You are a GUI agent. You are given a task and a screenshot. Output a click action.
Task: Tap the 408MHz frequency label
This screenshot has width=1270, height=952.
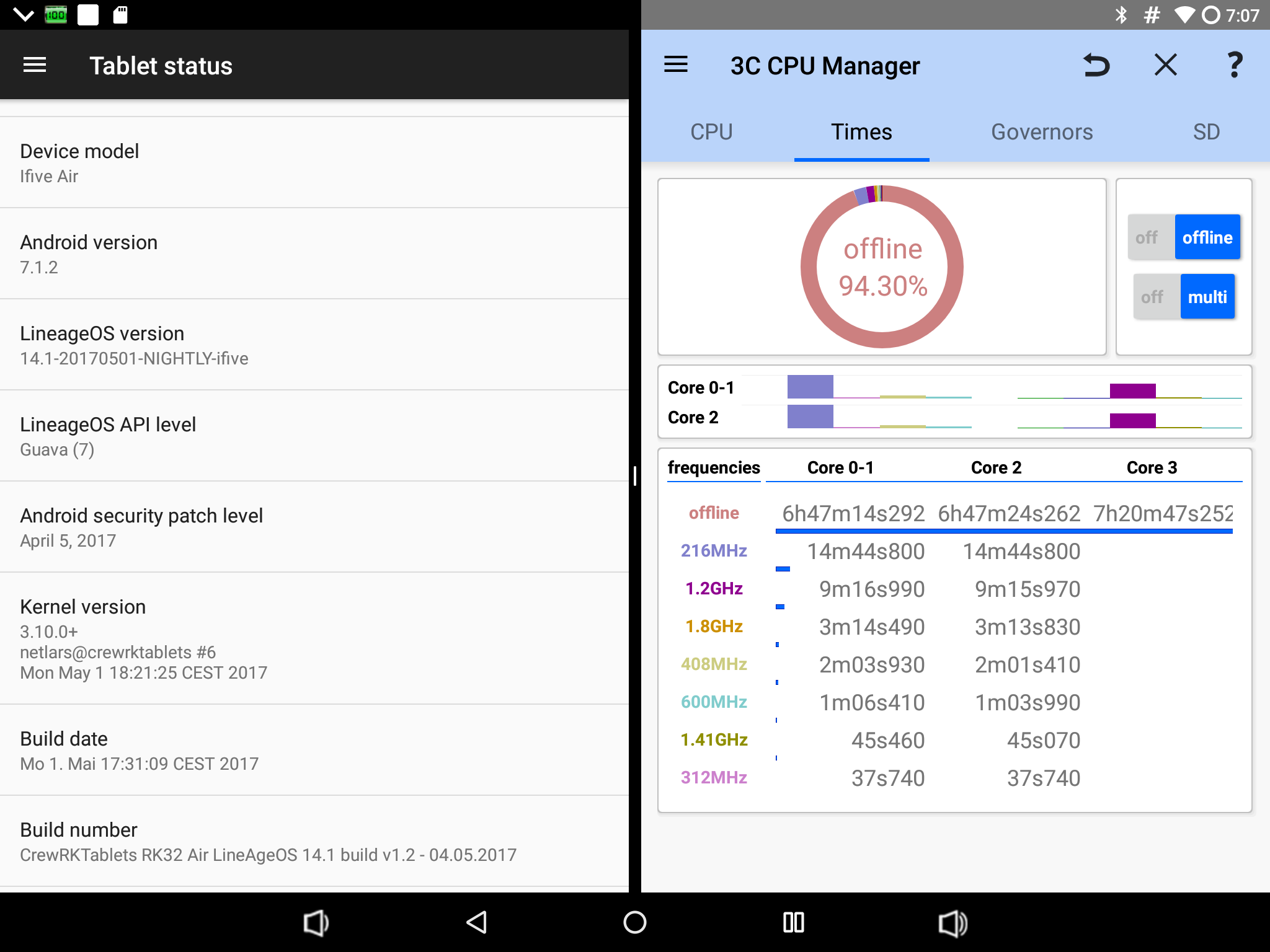[714, 664]
